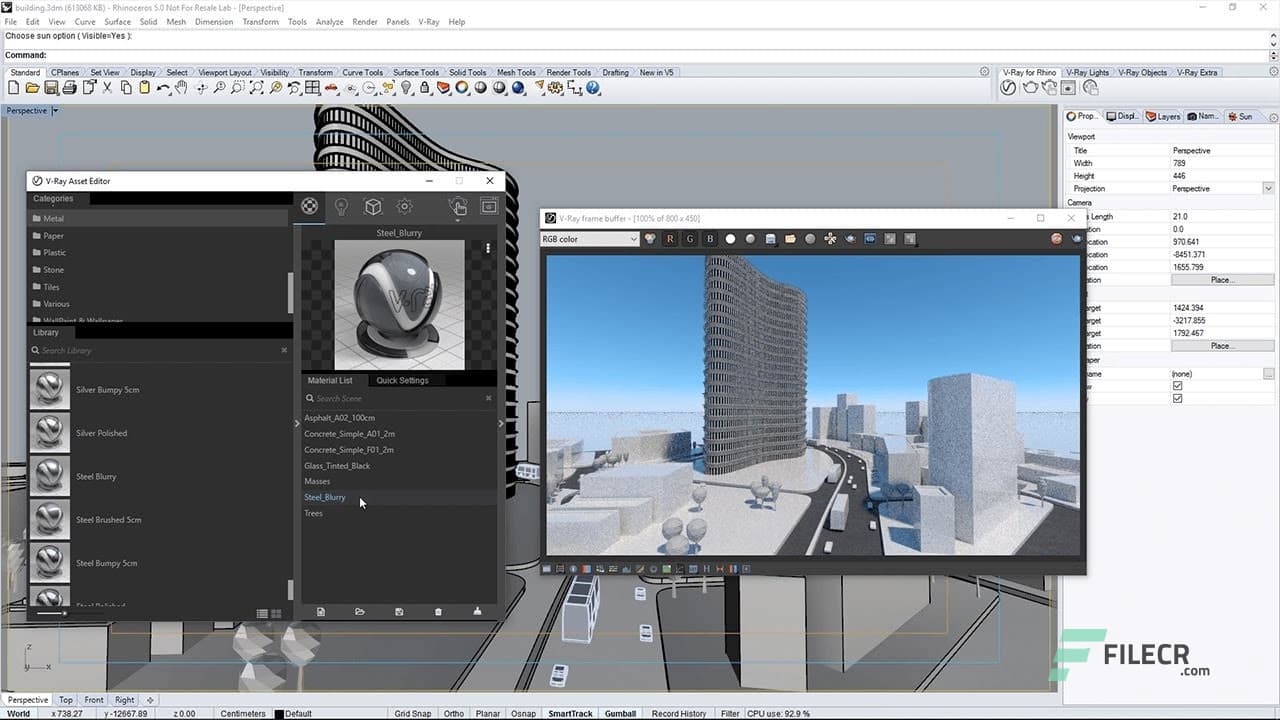Select the Lights icon in the Asset Editor

(341, 206)
